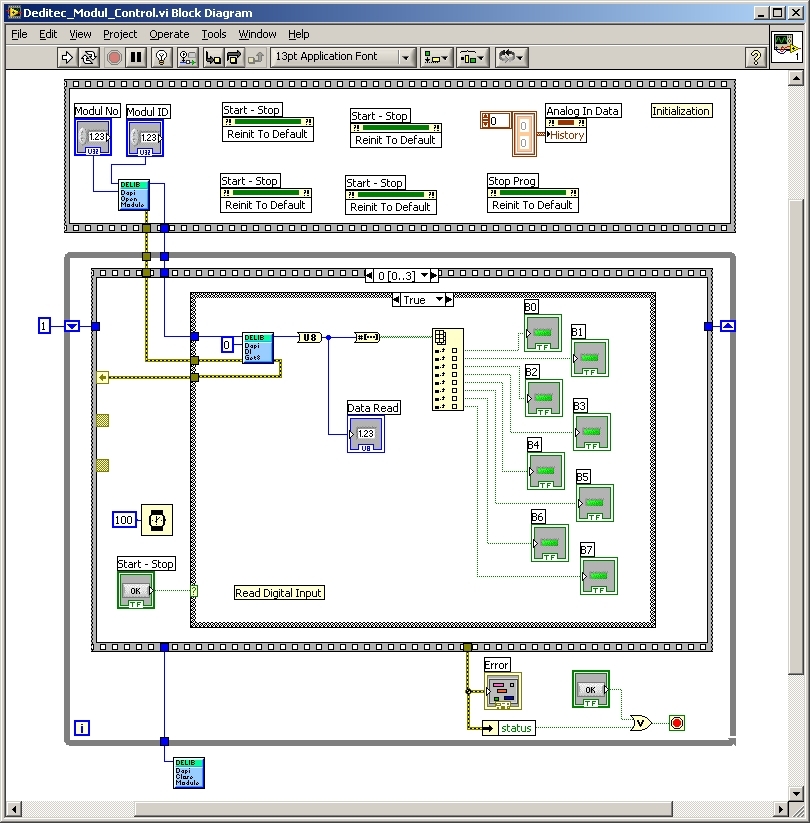810x823 pixels.
Task: Select the Data Read indicator terminal
Action: pos(366,434)
